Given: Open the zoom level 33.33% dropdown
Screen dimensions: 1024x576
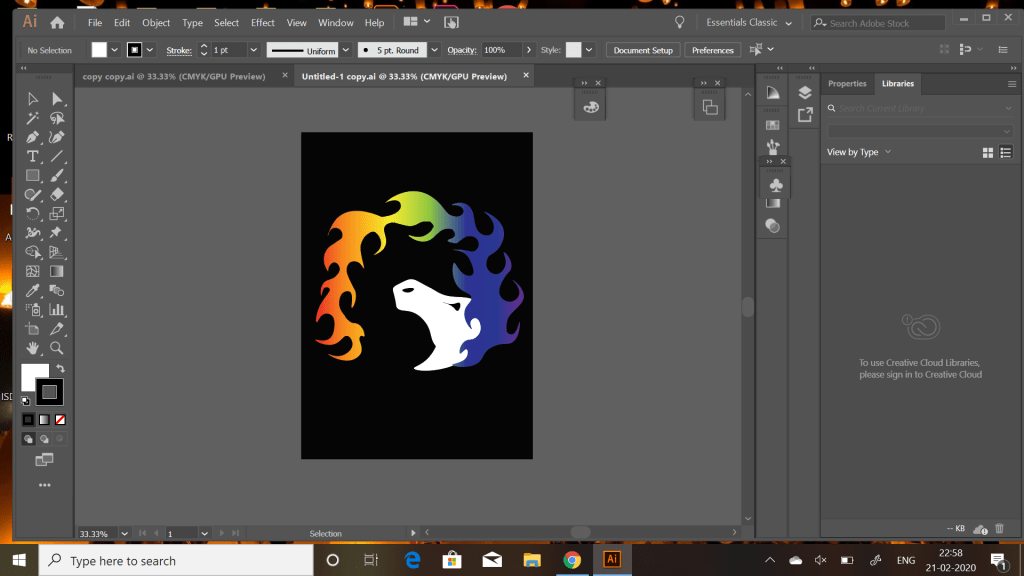Looking at the screenshot, I should [127, 534].
